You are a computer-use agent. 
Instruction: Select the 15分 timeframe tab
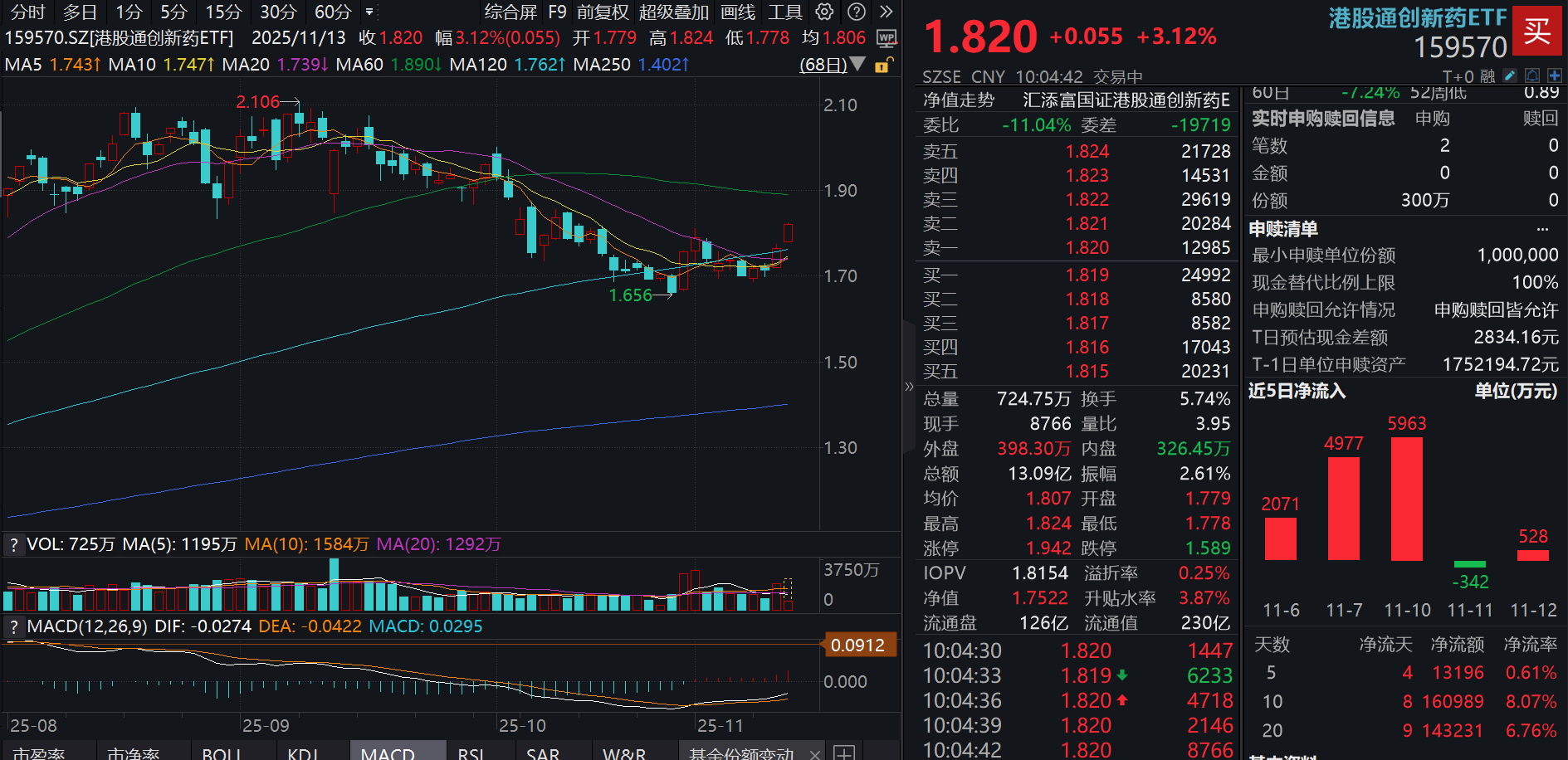(x=223, y=12)
